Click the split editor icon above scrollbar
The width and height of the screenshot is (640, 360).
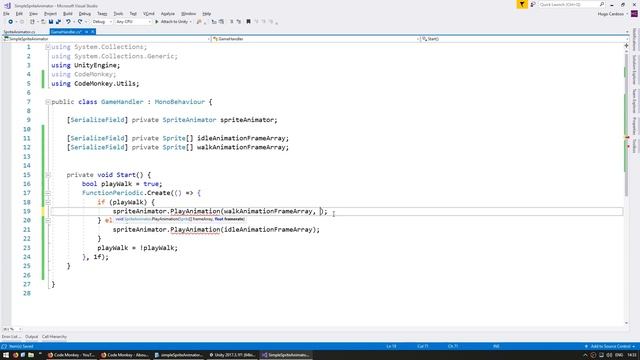[627, 46]
